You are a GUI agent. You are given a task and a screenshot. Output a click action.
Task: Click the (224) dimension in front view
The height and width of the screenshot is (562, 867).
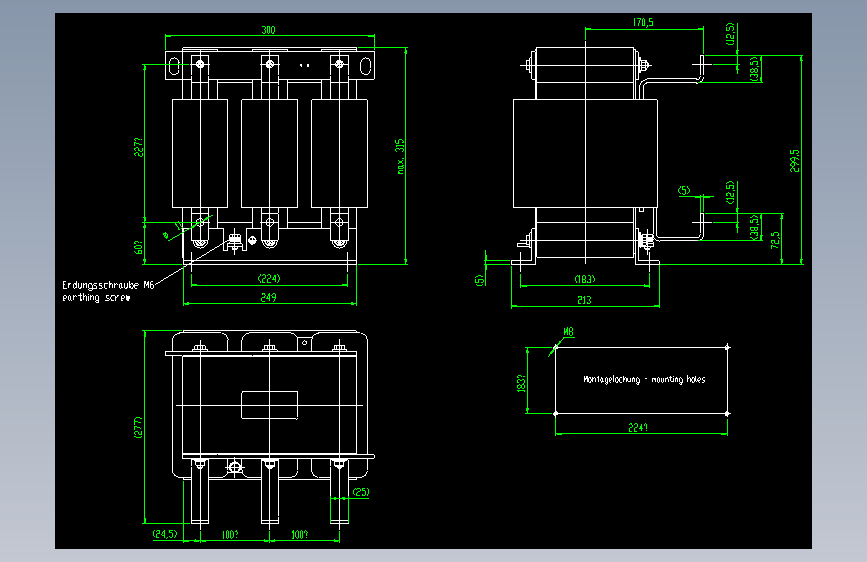point(269,278)
